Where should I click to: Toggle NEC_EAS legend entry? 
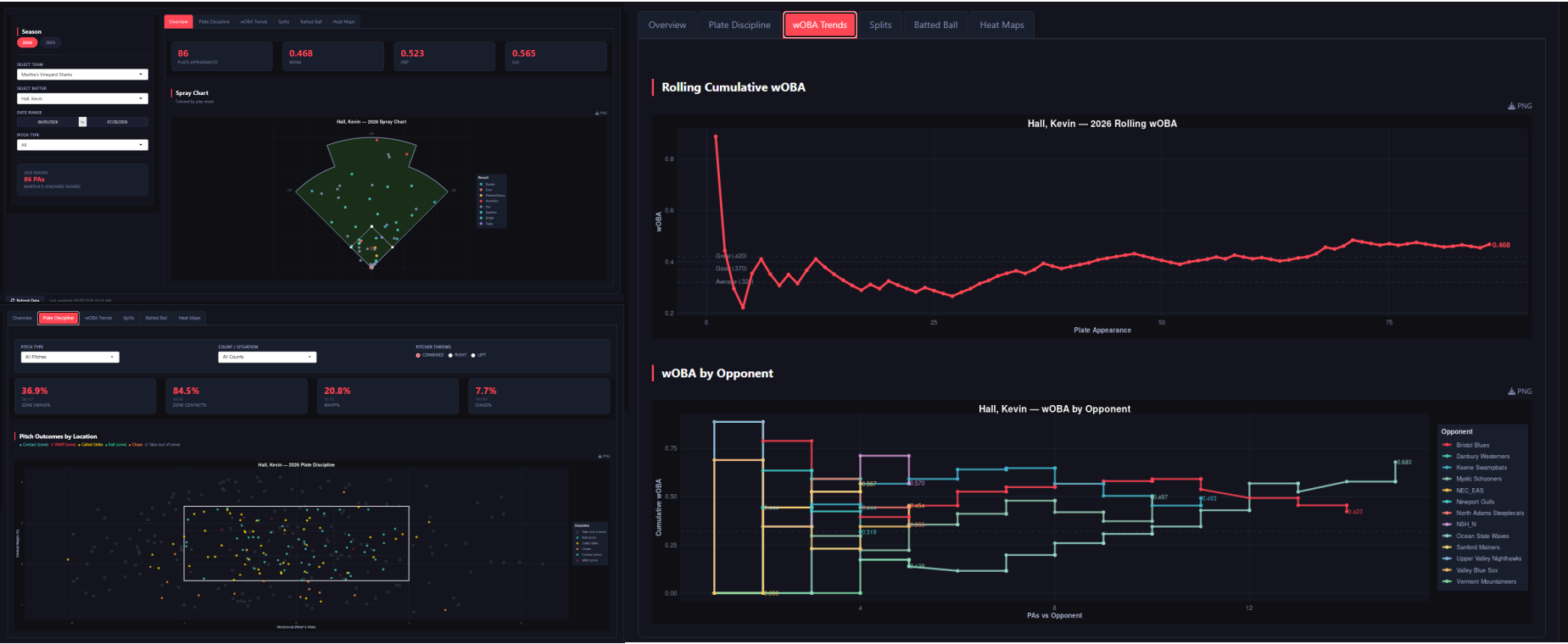pos(1463,491)
